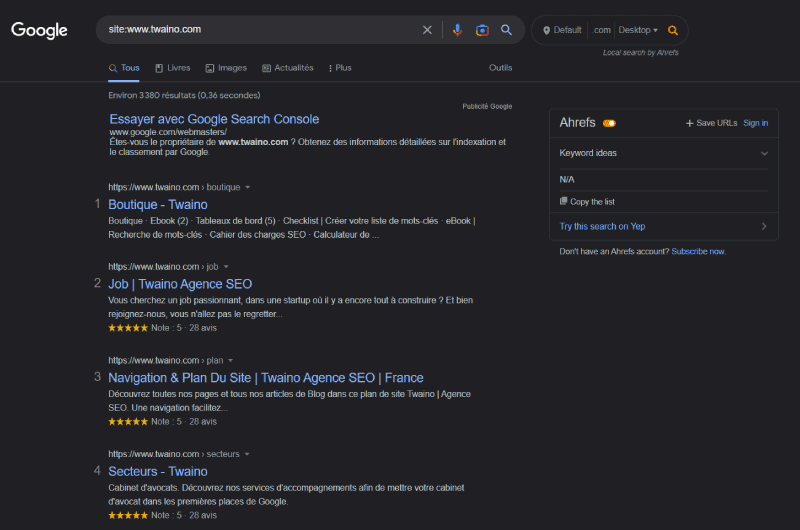800x530 pixels.
Task: Switch to the Images tab
Action: (x=226, y=68)
